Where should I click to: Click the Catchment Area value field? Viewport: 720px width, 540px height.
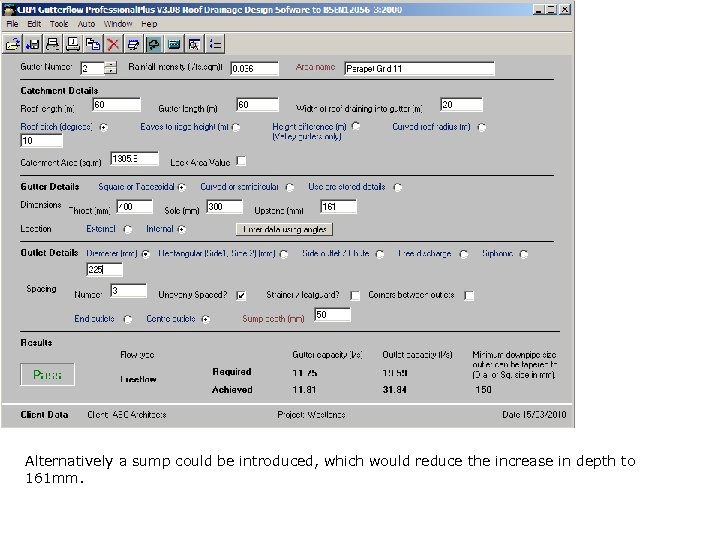135,159
